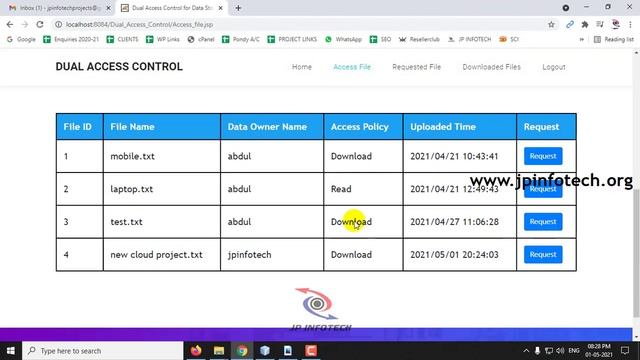Open the Google bookmark
This screenshot has height=360, width=640.
click(22, 39)
